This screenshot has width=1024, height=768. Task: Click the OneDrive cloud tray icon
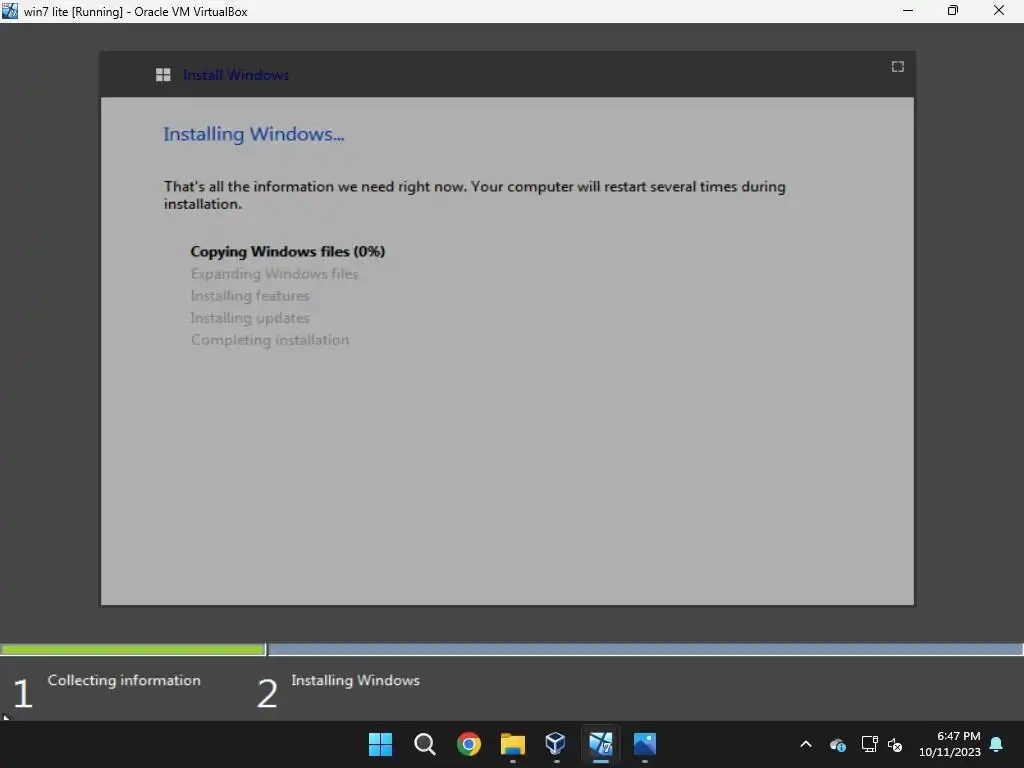(x=838, y=744)
